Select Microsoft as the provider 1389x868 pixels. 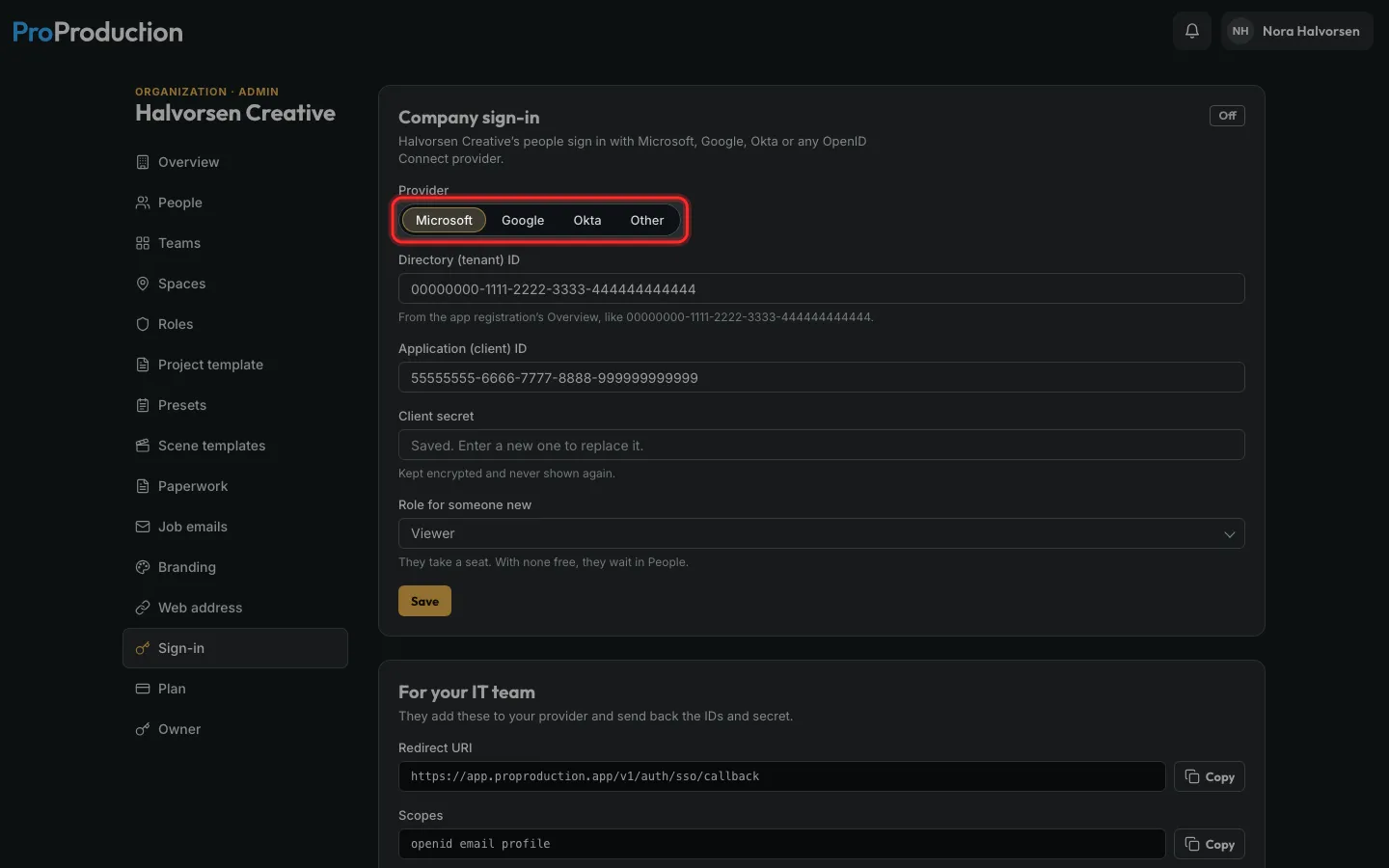coord(444,220)
